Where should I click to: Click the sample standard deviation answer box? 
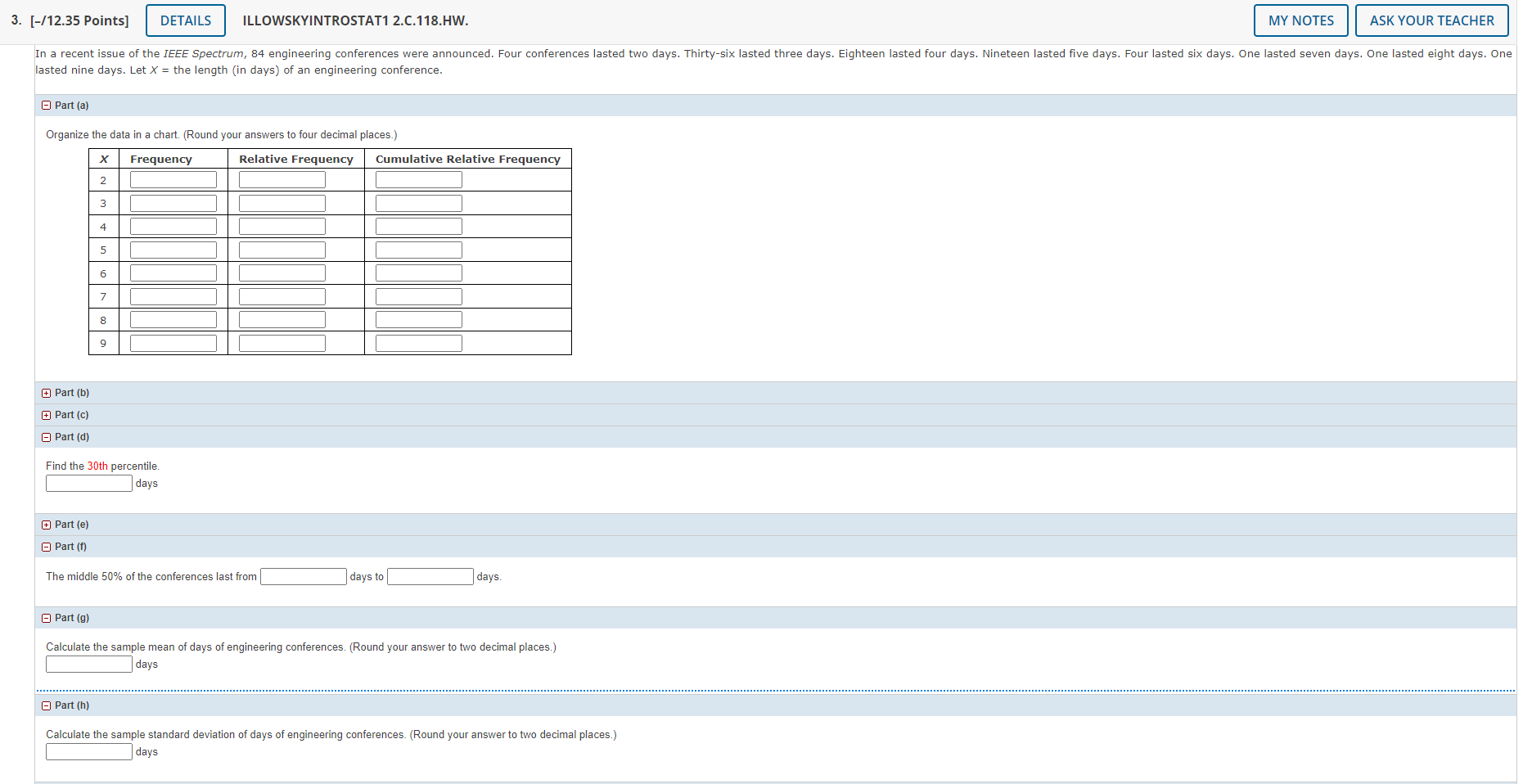(x=88, y=751)
